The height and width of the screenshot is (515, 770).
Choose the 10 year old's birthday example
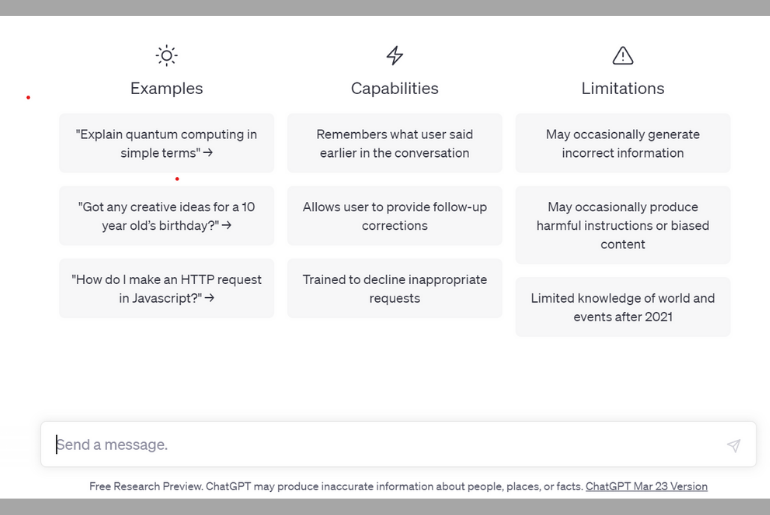[166, 216]
